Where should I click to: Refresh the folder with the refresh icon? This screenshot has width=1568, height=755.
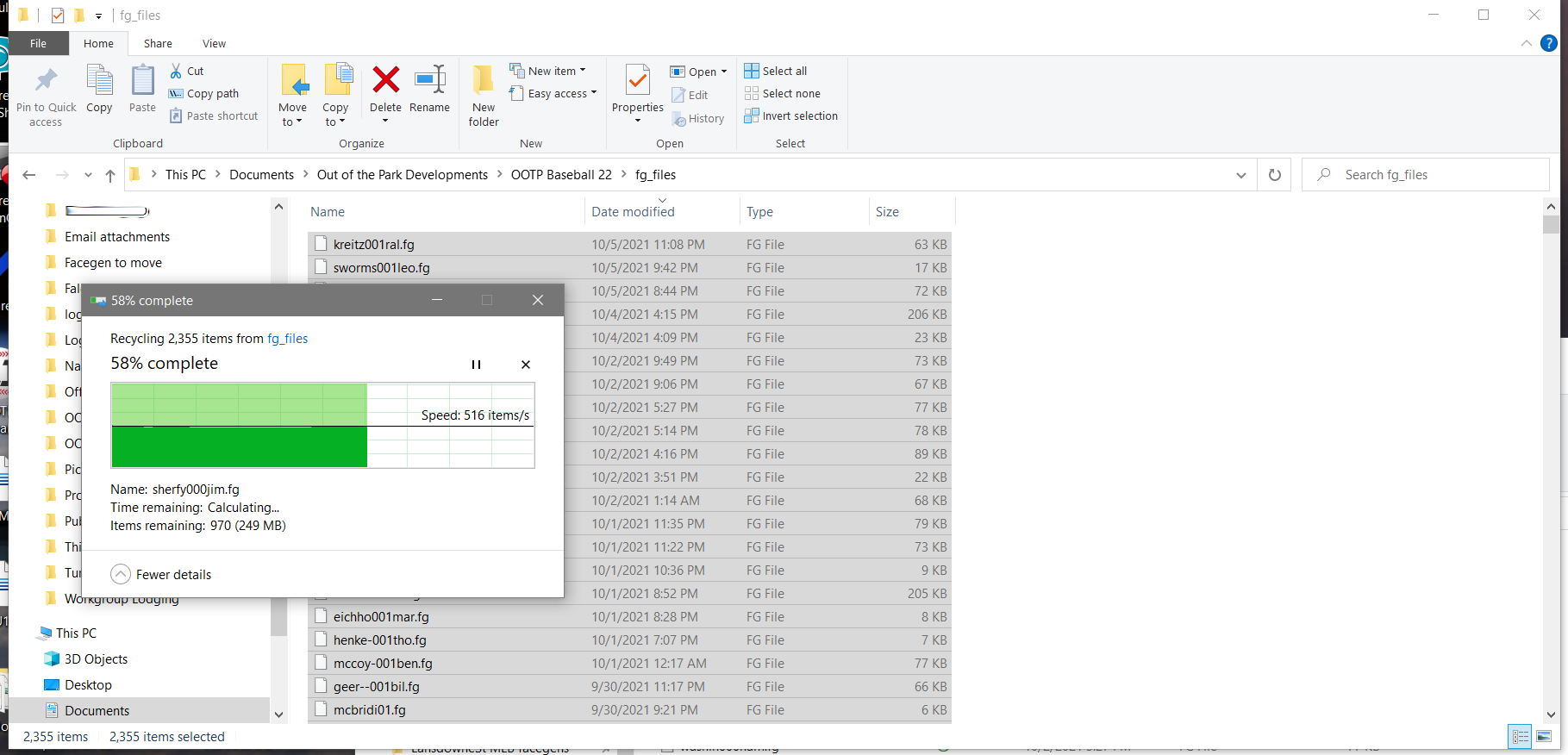[x=1274, y=175]
